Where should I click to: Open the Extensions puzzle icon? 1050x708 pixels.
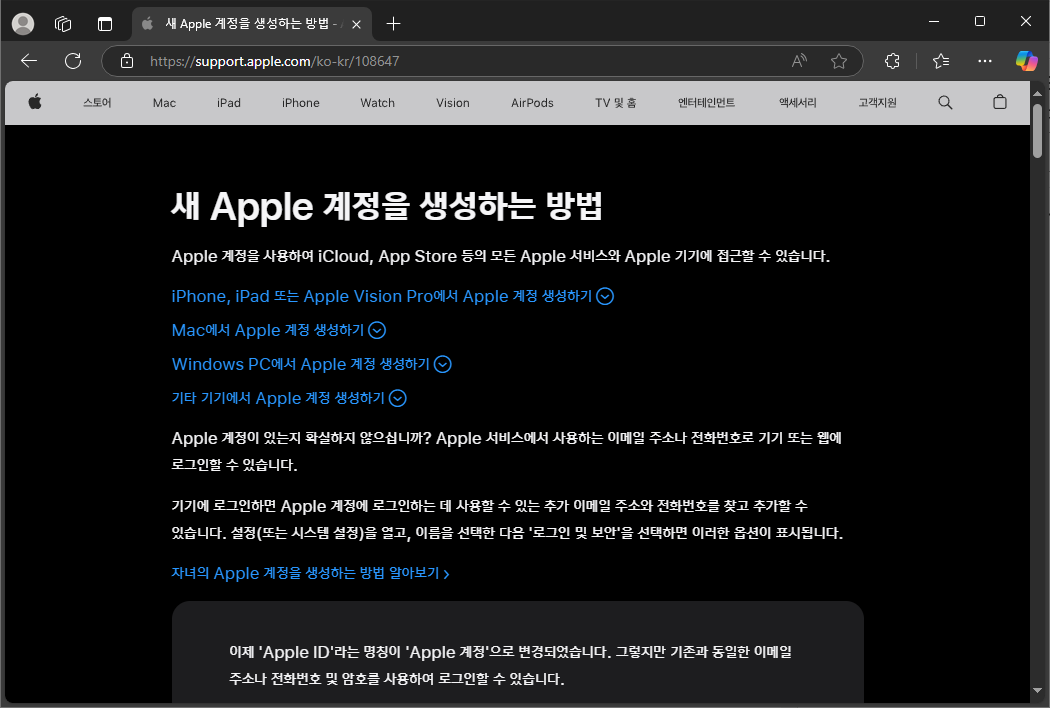[x=892, y=61]
